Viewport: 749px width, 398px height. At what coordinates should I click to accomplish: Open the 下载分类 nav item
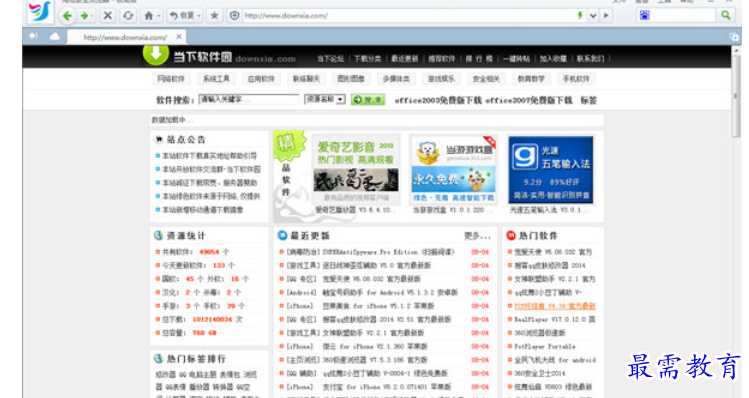[367, 59]
